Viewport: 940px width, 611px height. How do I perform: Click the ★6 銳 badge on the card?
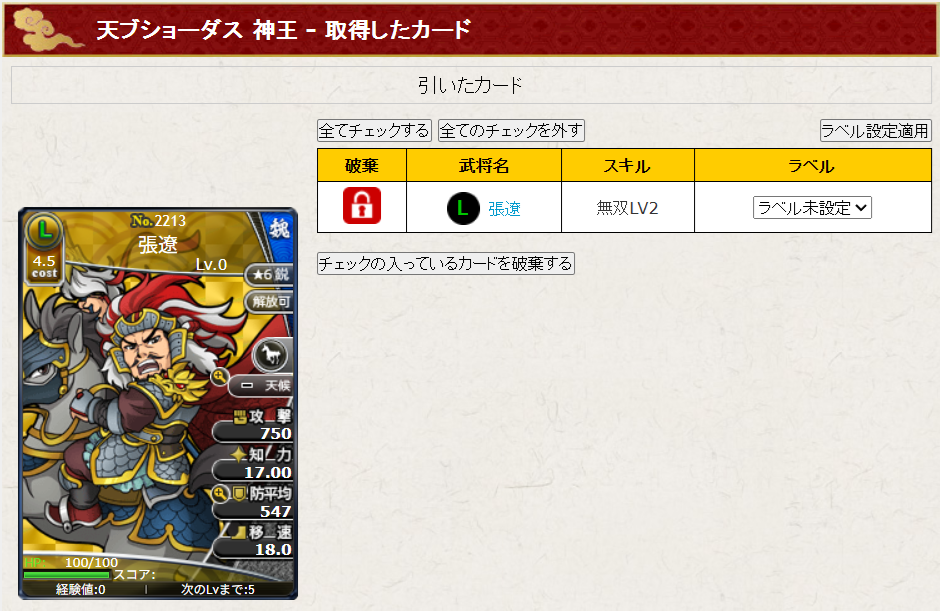point(270,275)
